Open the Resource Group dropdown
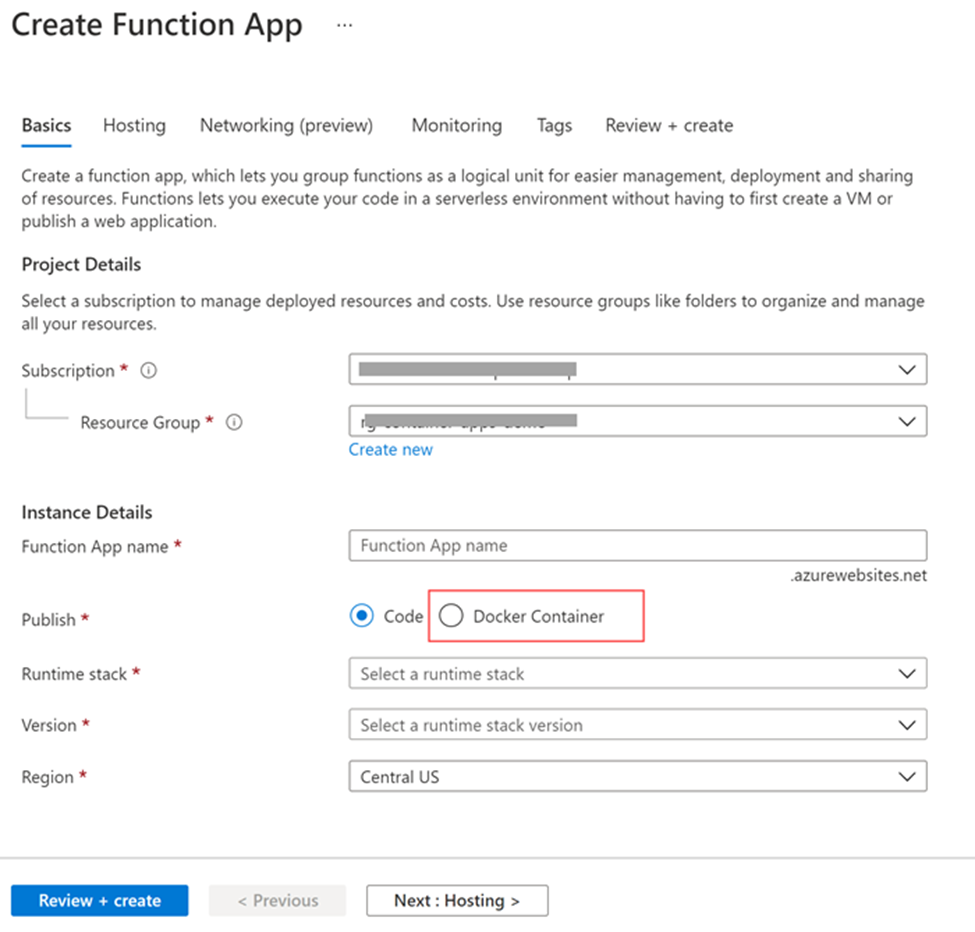The height and width of the screenshot is (932, 975). (637, 421)
